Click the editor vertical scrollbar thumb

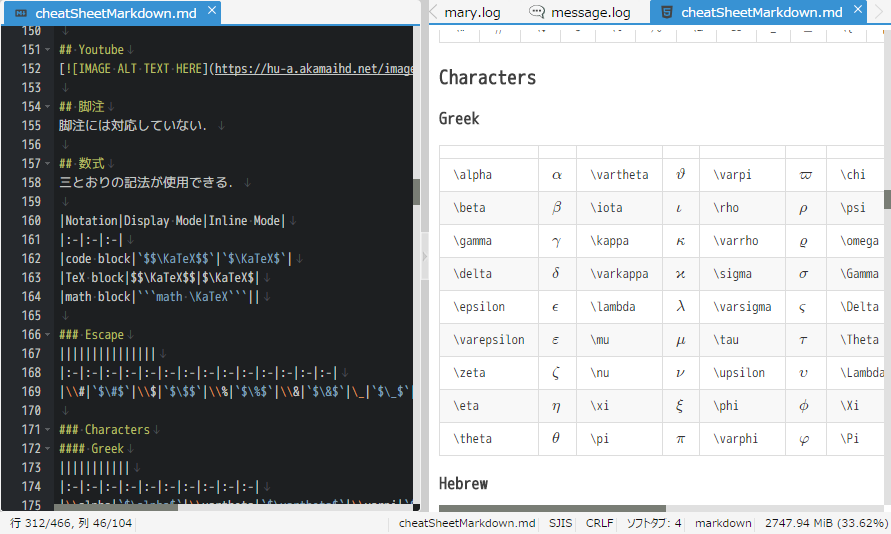[x=417, y=192]
